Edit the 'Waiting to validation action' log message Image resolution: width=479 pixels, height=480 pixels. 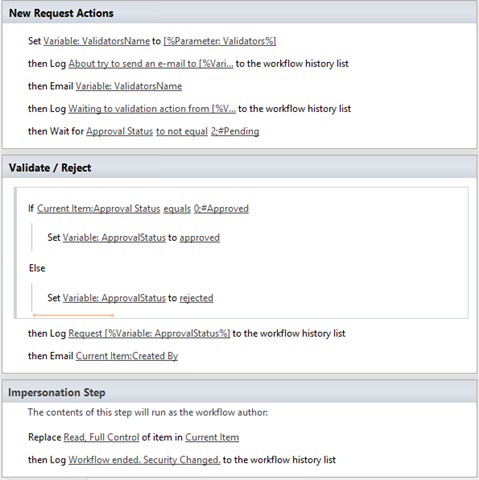click(x=152, y=109)
